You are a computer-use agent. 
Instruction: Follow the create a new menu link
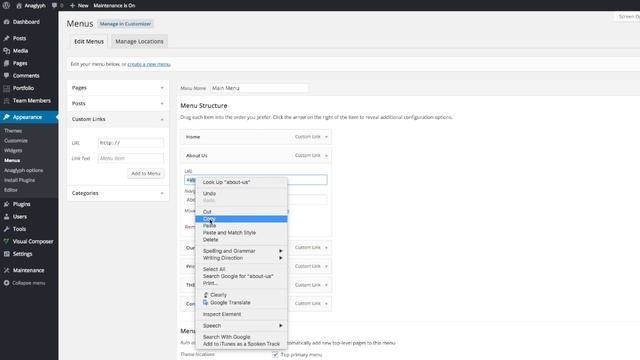pyautogui.click(x=149, y=64)
